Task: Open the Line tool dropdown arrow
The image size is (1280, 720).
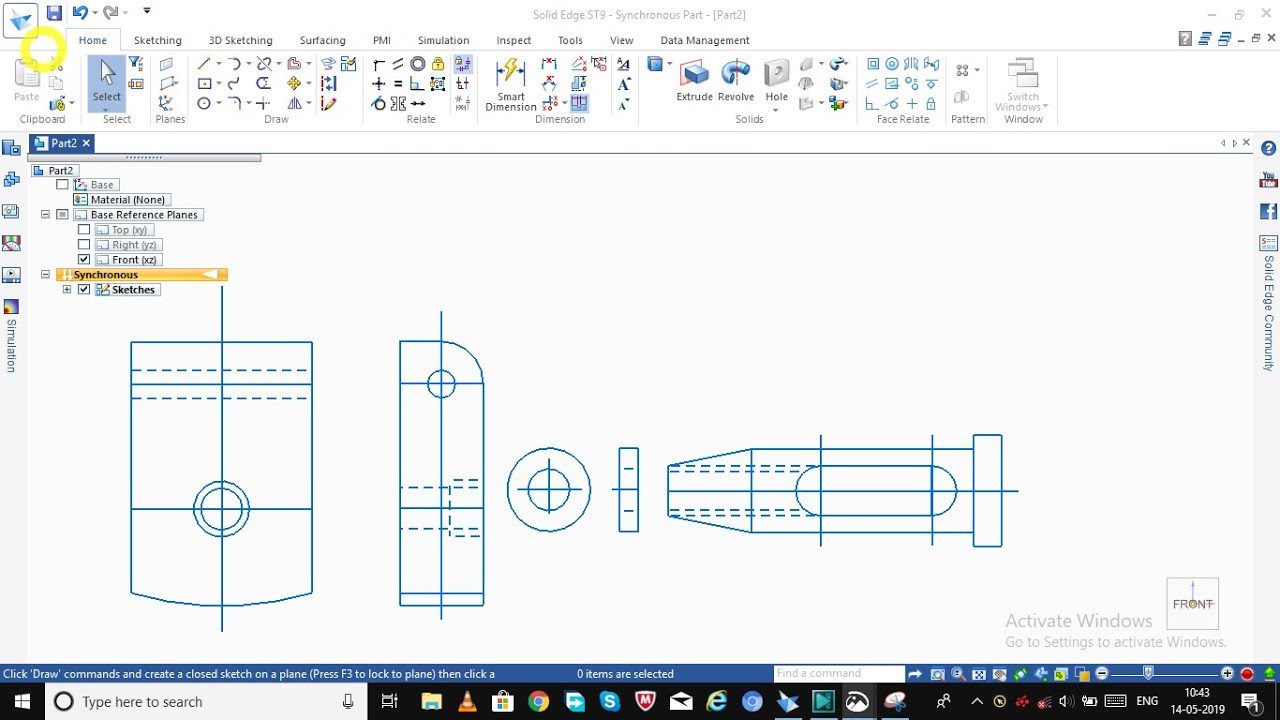Action: 219,64
